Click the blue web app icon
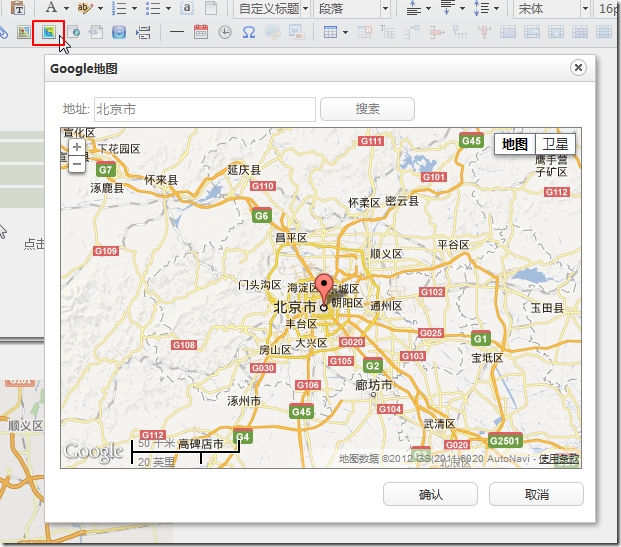Viewport: 621px width, 547px height. click(x=119, y=32)
